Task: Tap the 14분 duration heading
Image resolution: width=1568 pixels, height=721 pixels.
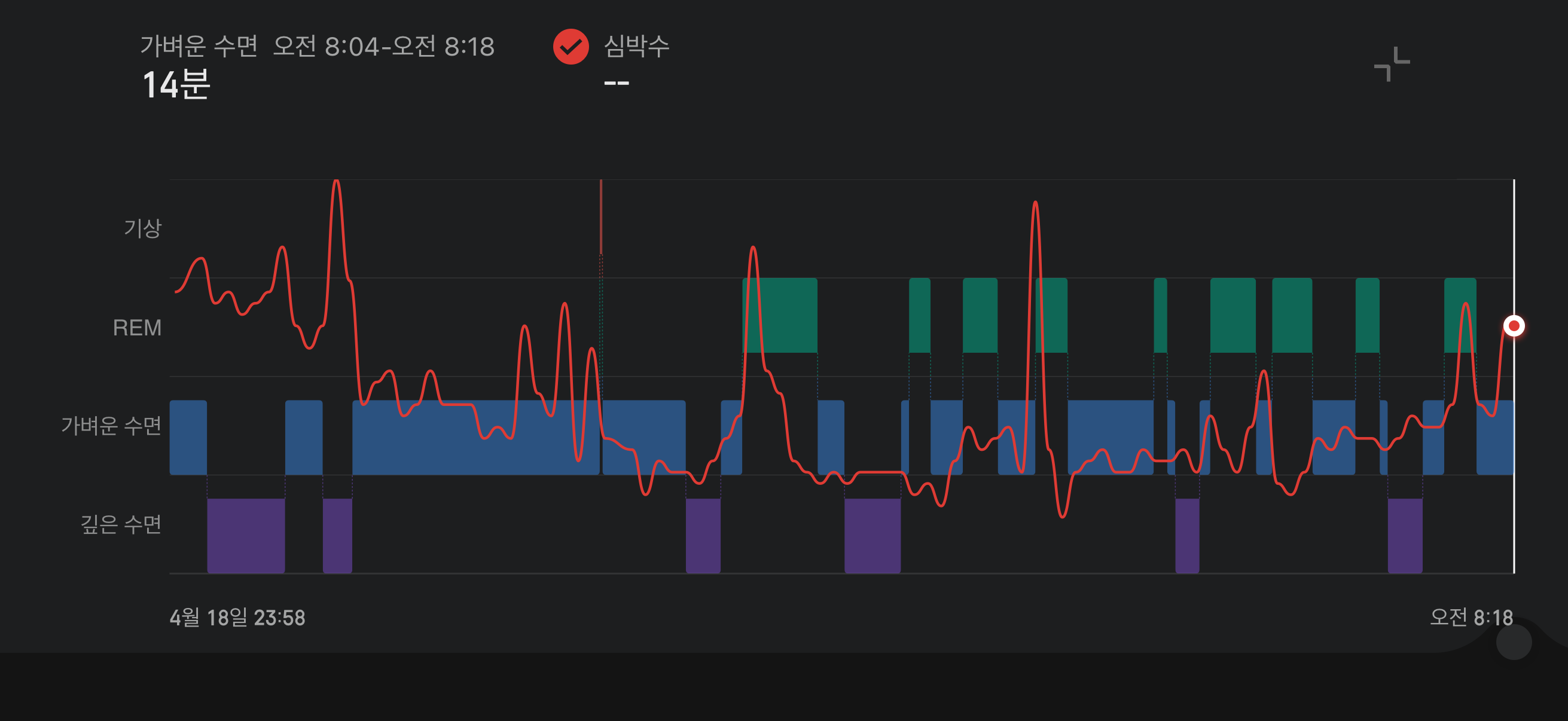Action: [x=176, y=84]
